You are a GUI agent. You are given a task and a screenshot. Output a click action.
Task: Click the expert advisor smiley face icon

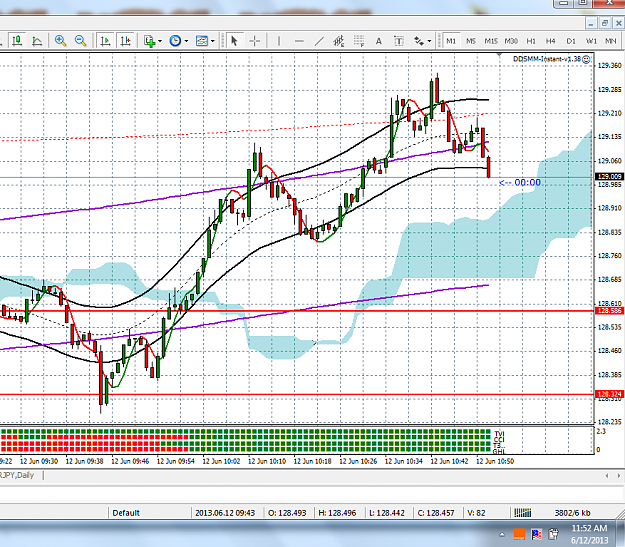(x=586, y=59)
